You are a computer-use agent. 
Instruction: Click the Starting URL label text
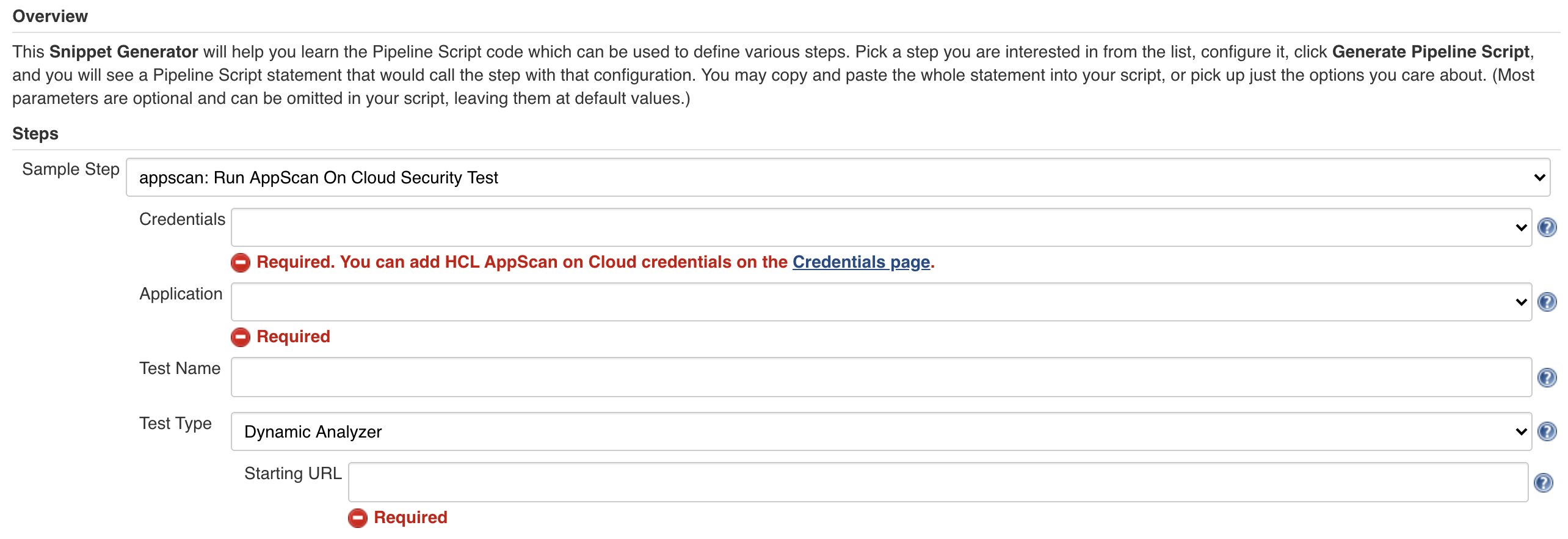292,474
